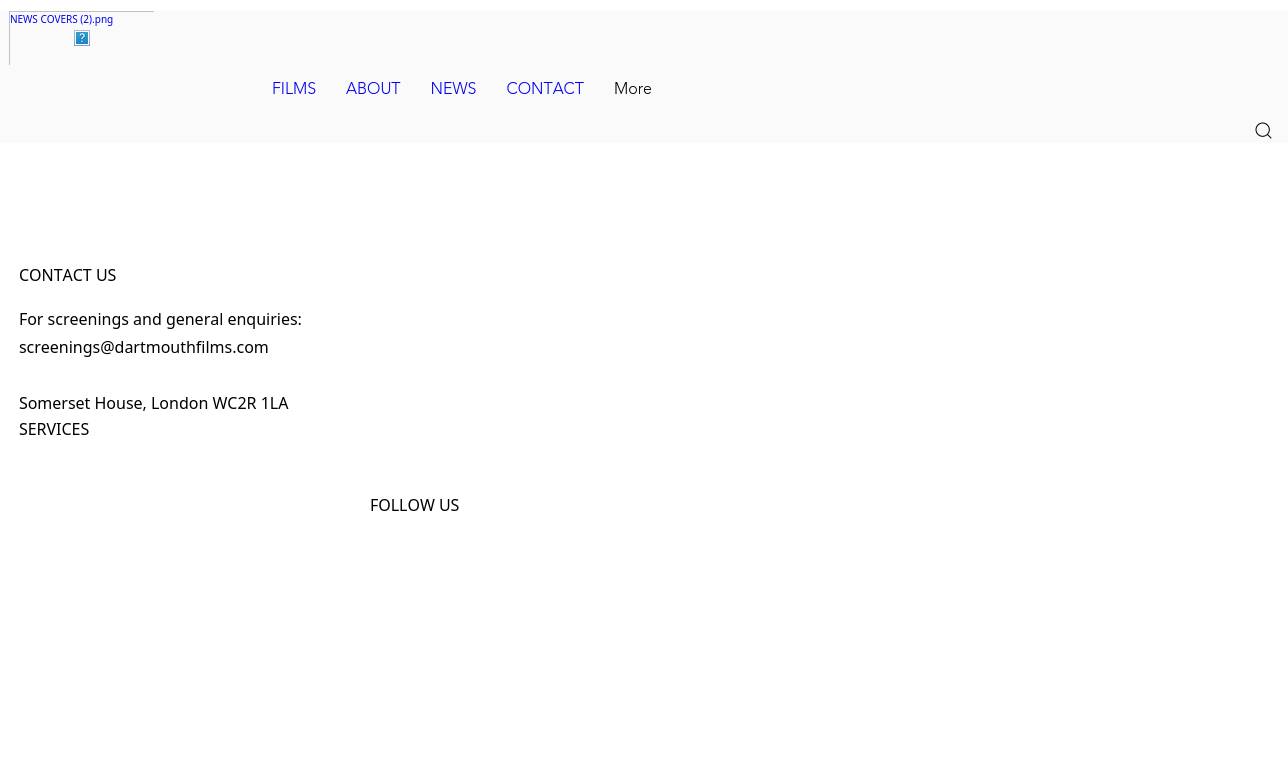Click the WC2R 1LA postcode text

click(250, 403)
